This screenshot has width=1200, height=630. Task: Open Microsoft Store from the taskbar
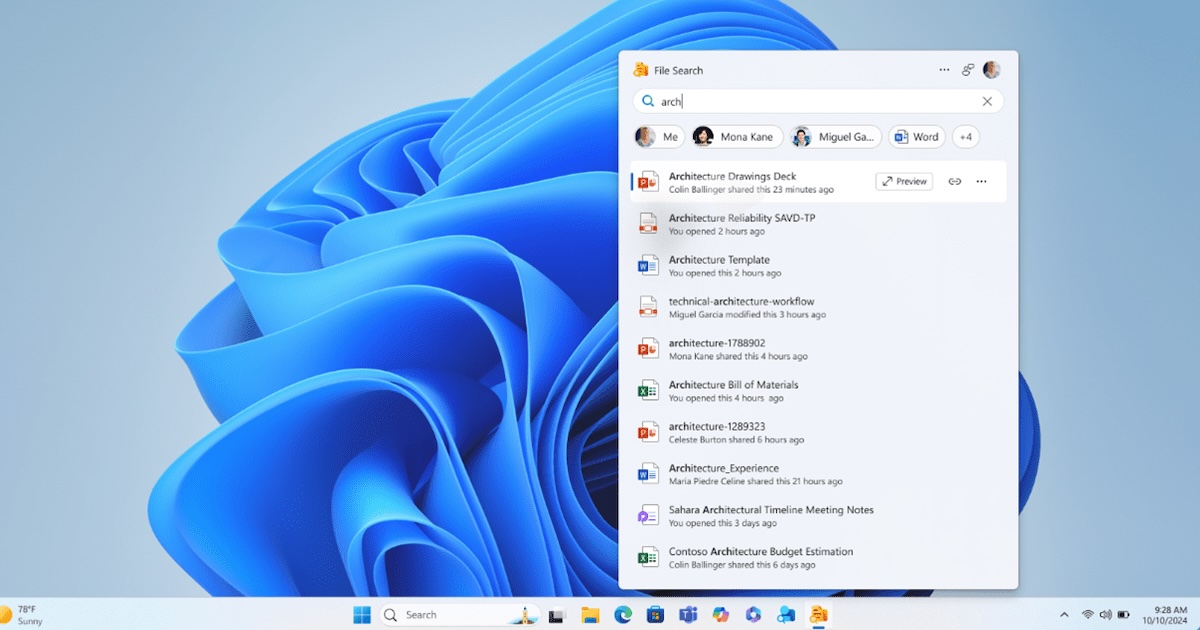pos(655,614)
